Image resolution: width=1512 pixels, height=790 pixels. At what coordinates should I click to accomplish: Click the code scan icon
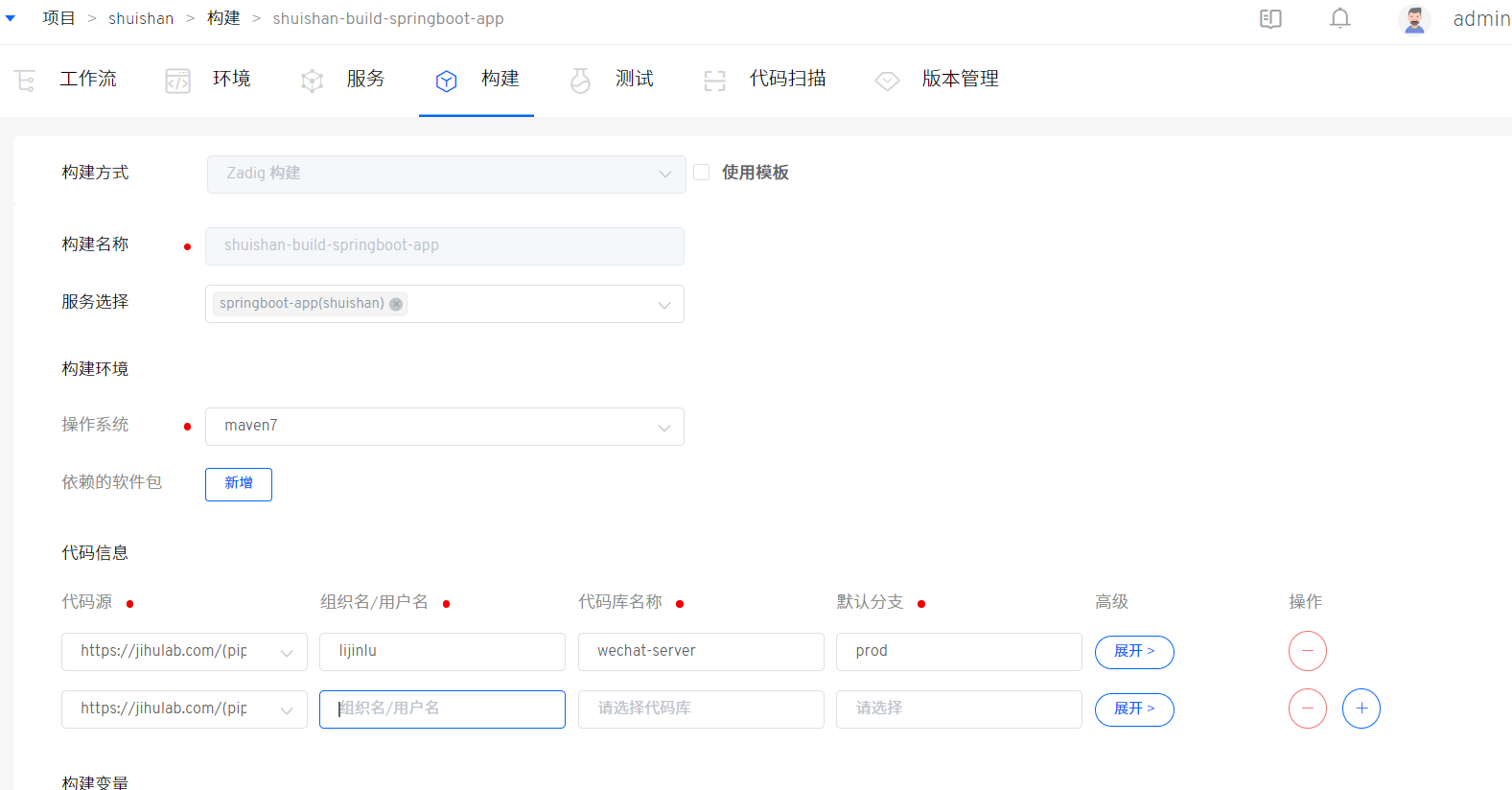click(715, 81)
